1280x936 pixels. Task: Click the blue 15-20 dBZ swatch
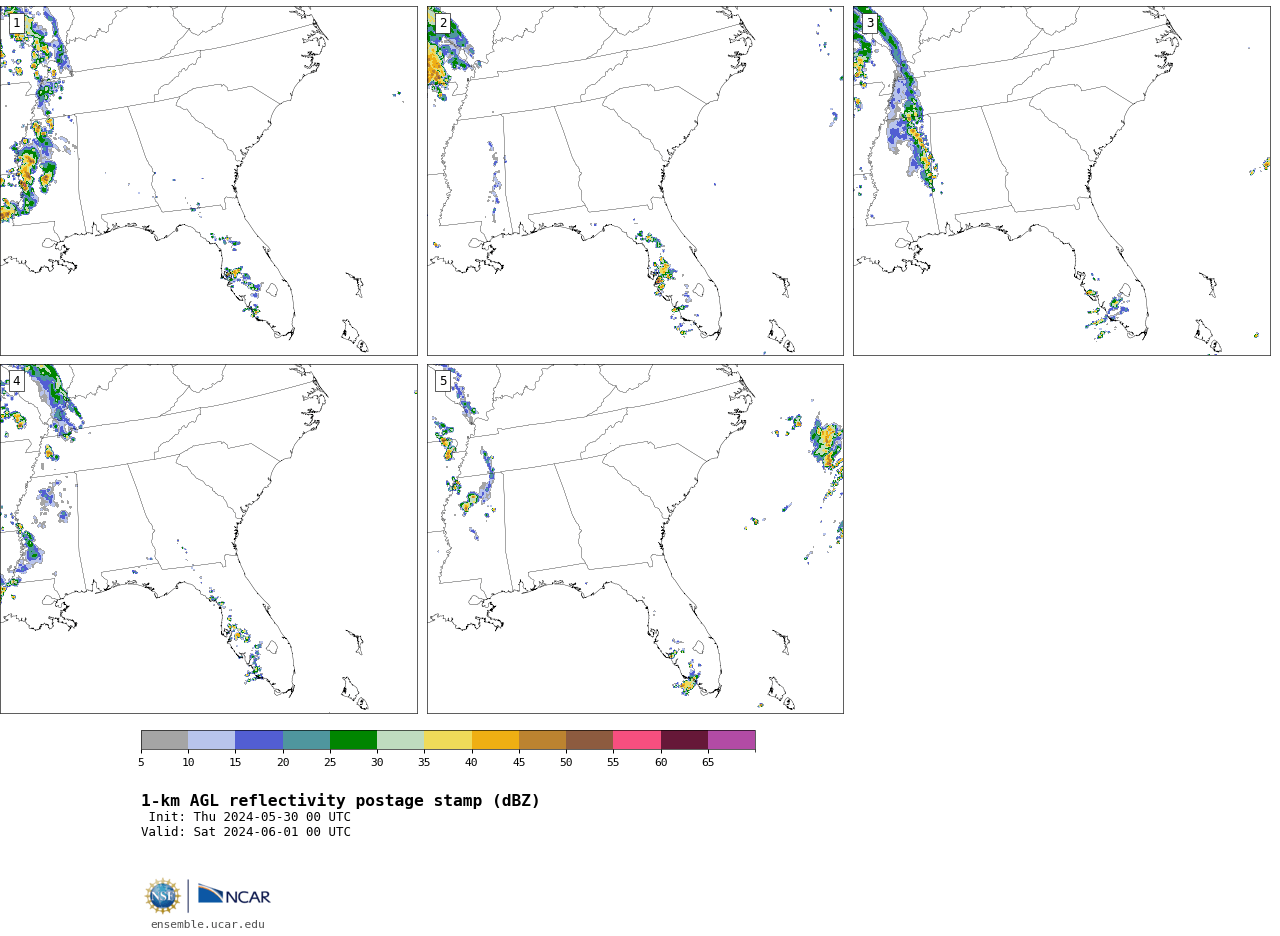pyautogui.click(x=259, y=740)
